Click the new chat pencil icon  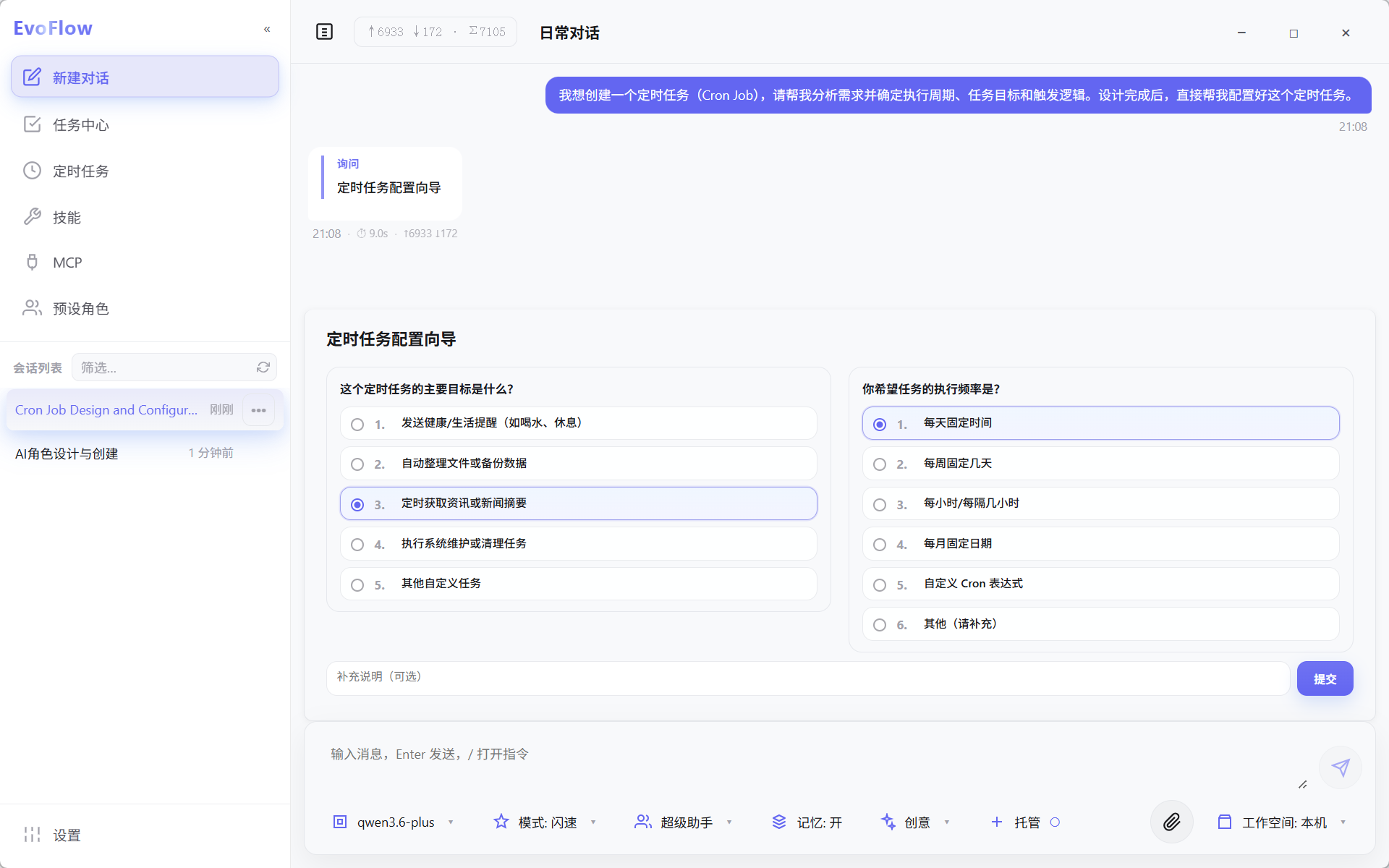click(32, 77)
